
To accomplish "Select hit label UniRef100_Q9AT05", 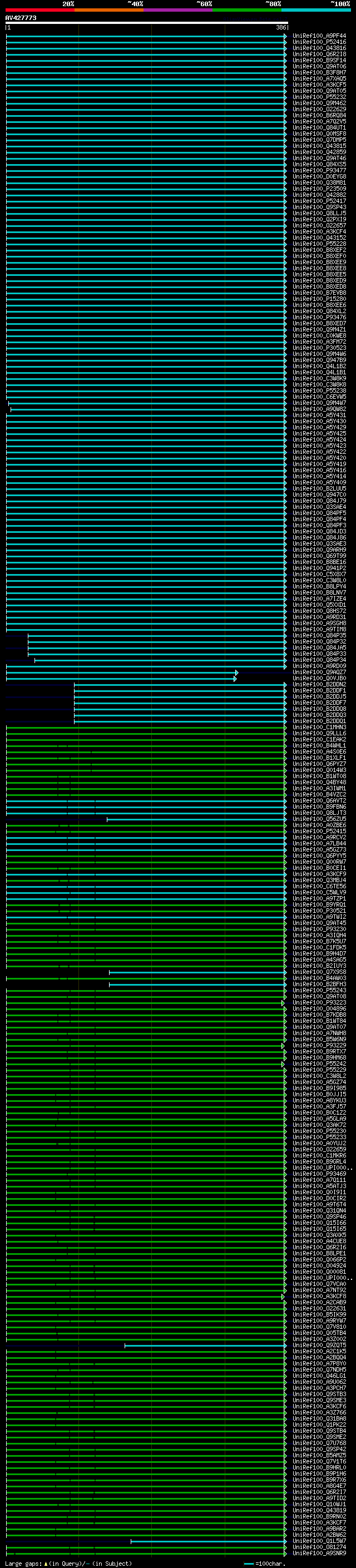I will (319, 91).
